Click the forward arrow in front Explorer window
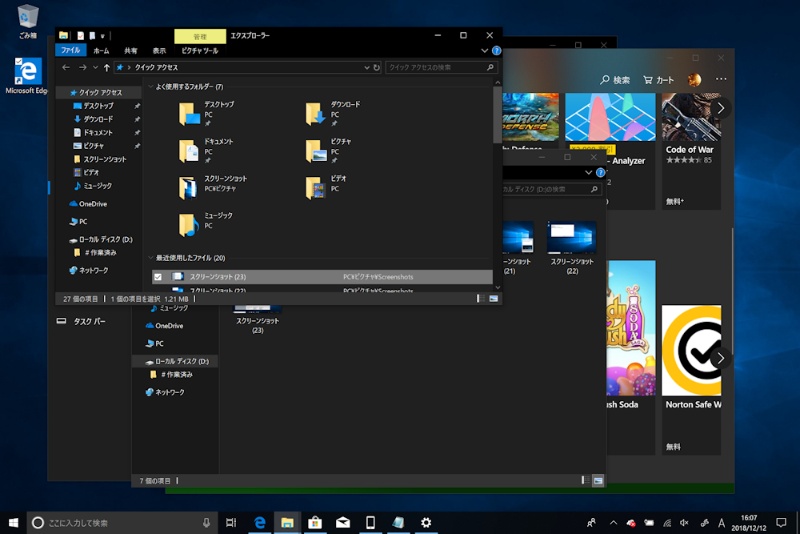This screenshot has height=534, width=800. coord(83,67)
